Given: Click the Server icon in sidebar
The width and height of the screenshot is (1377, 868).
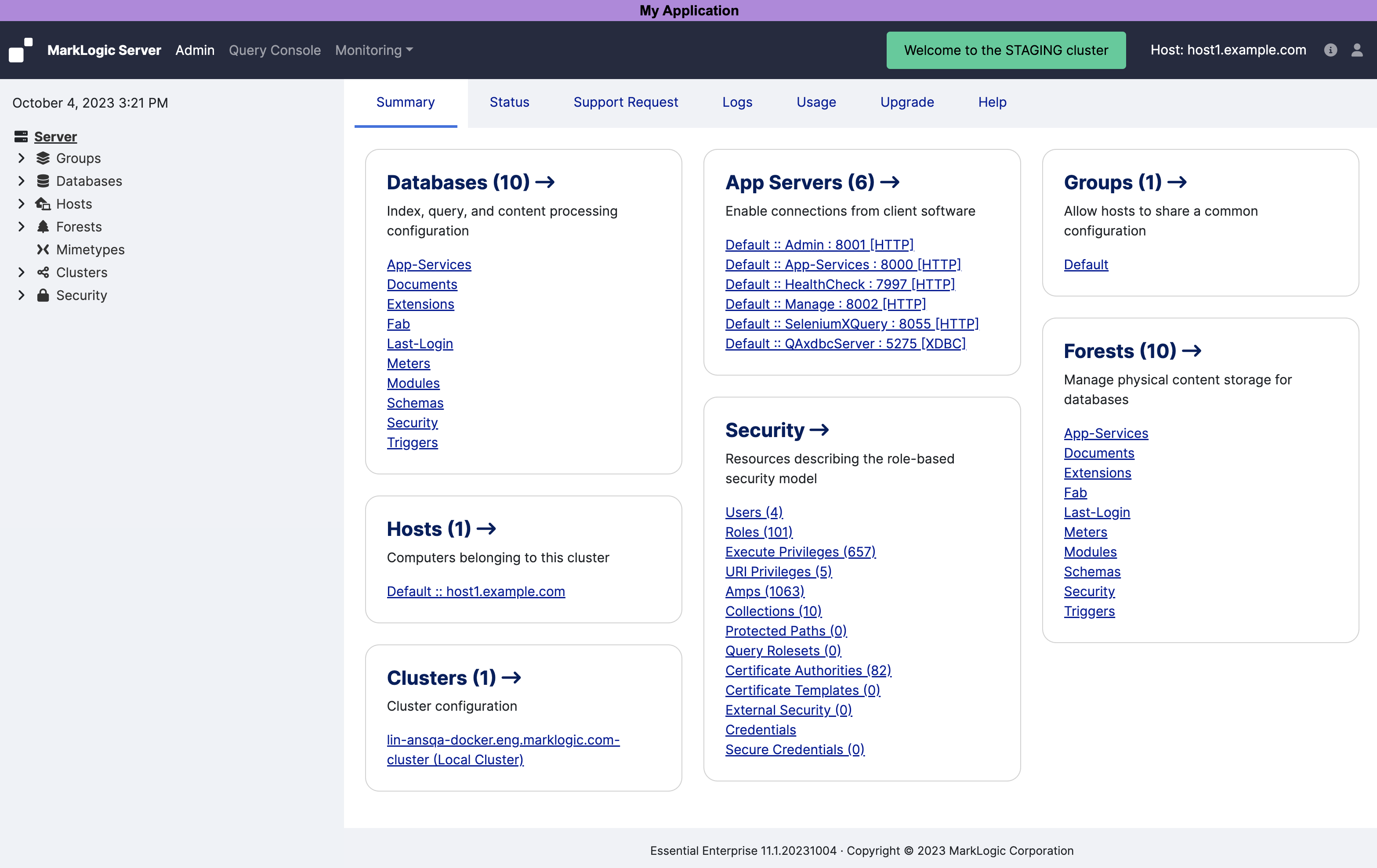Looking at the screenshot, I should point(21,137).
